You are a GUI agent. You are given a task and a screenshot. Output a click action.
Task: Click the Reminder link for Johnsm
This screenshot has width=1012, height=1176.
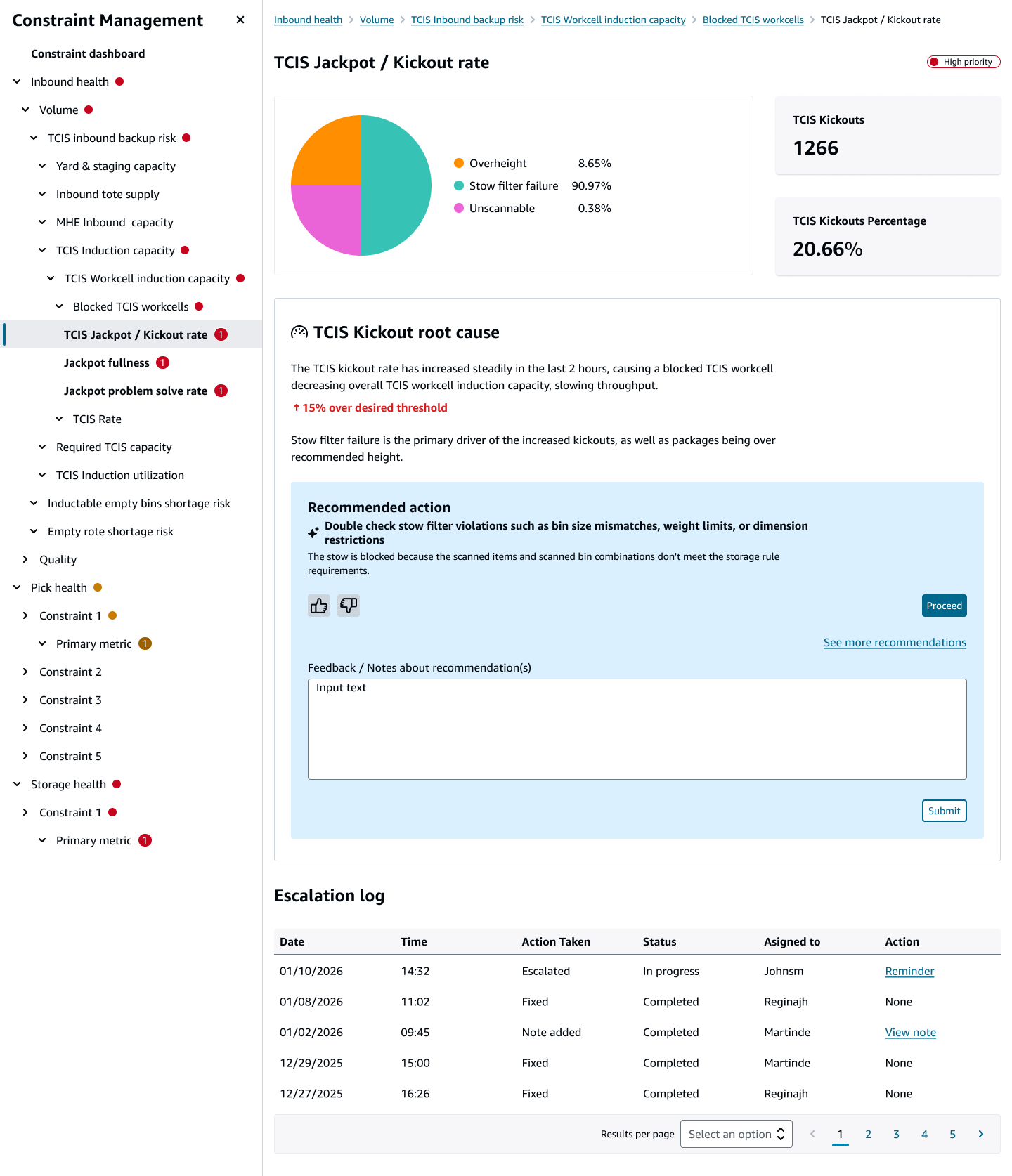909,971
